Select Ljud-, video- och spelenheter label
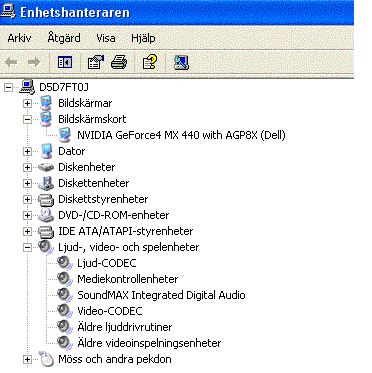 (129, 248)
